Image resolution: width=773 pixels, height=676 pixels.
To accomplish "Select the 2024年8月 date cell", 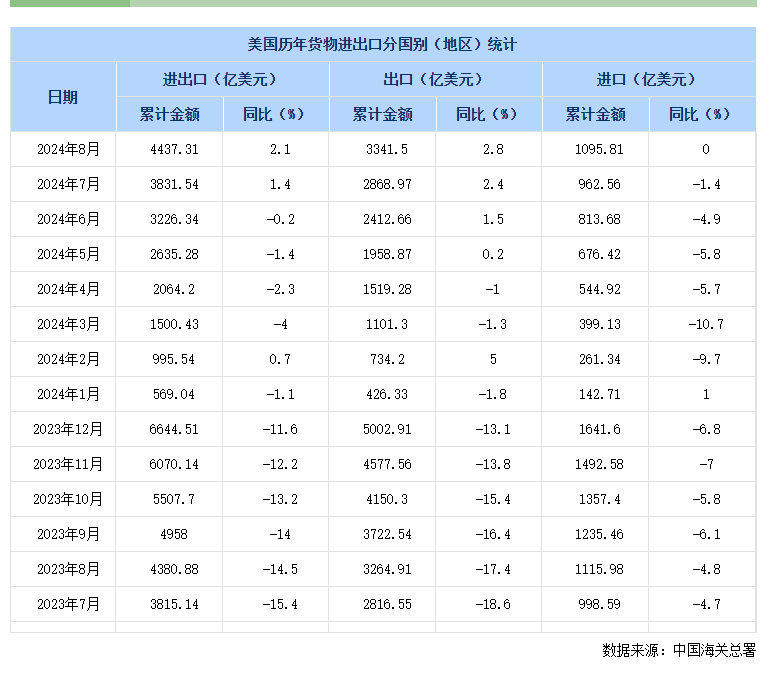I will [68, 149].
